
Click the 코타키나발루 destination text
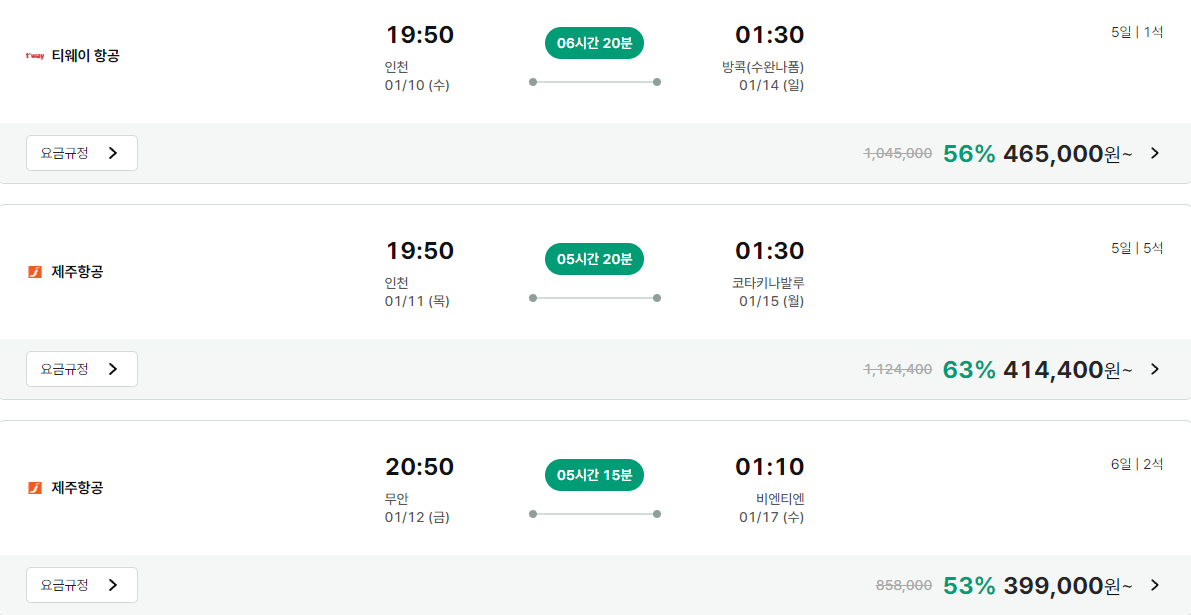pos(767,283)
